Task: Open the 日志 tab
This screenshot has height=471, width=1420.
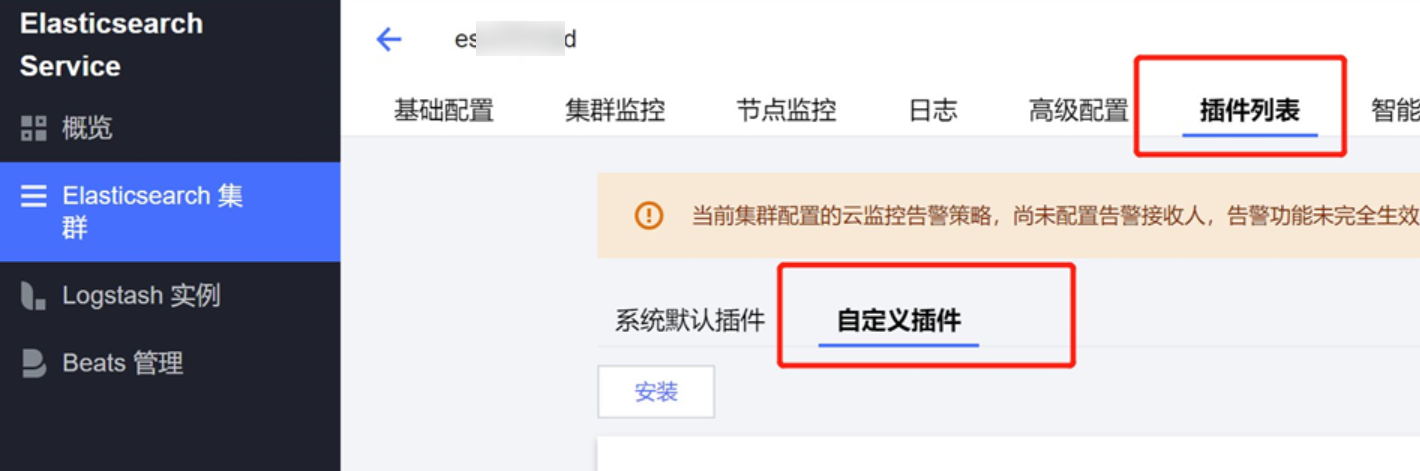Action: [x=933, y=110]
